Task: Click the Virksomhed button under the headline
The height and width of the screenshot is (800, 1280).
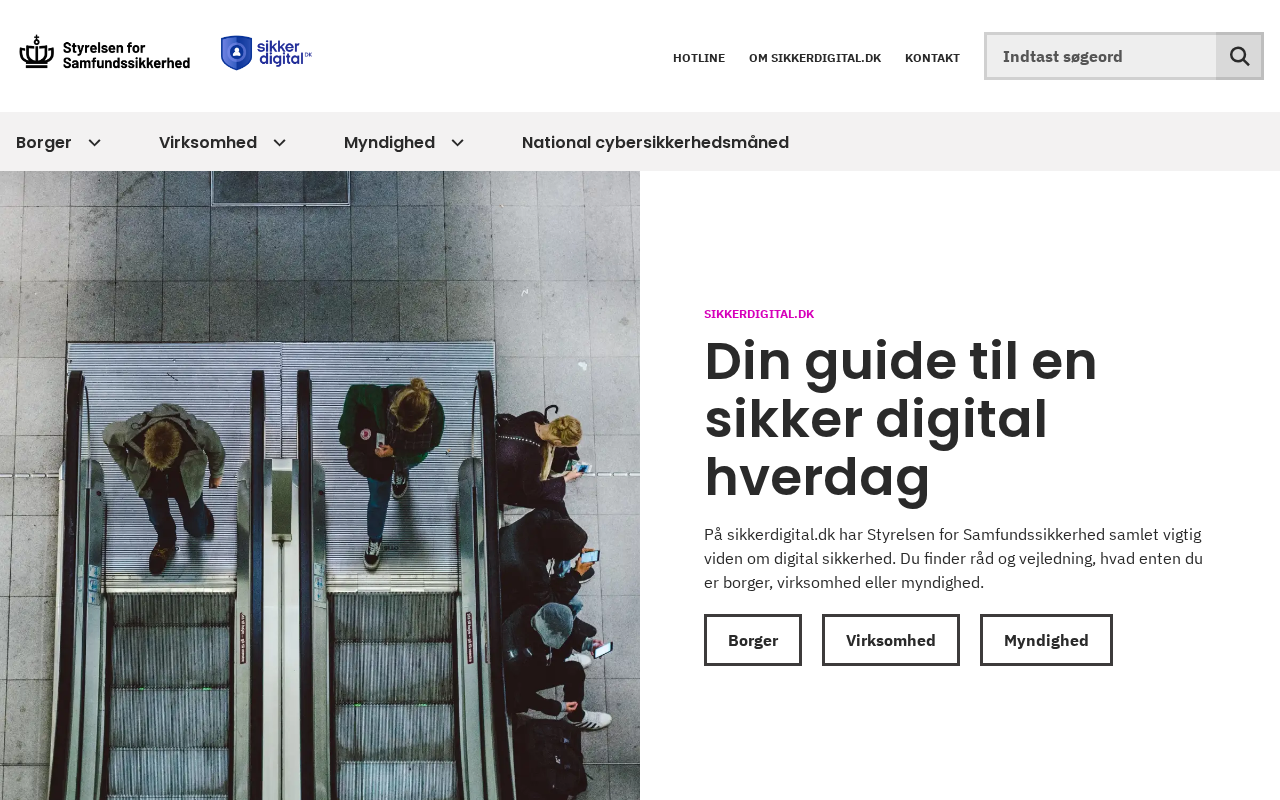Action: [x=891, y=640]
